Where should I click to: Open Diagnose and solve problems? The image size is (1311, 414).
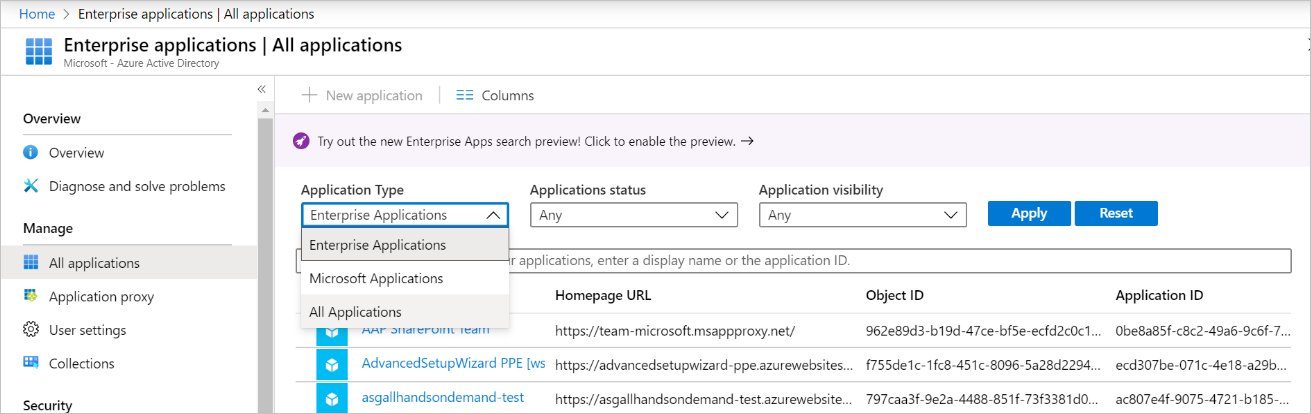coord(137,186)
